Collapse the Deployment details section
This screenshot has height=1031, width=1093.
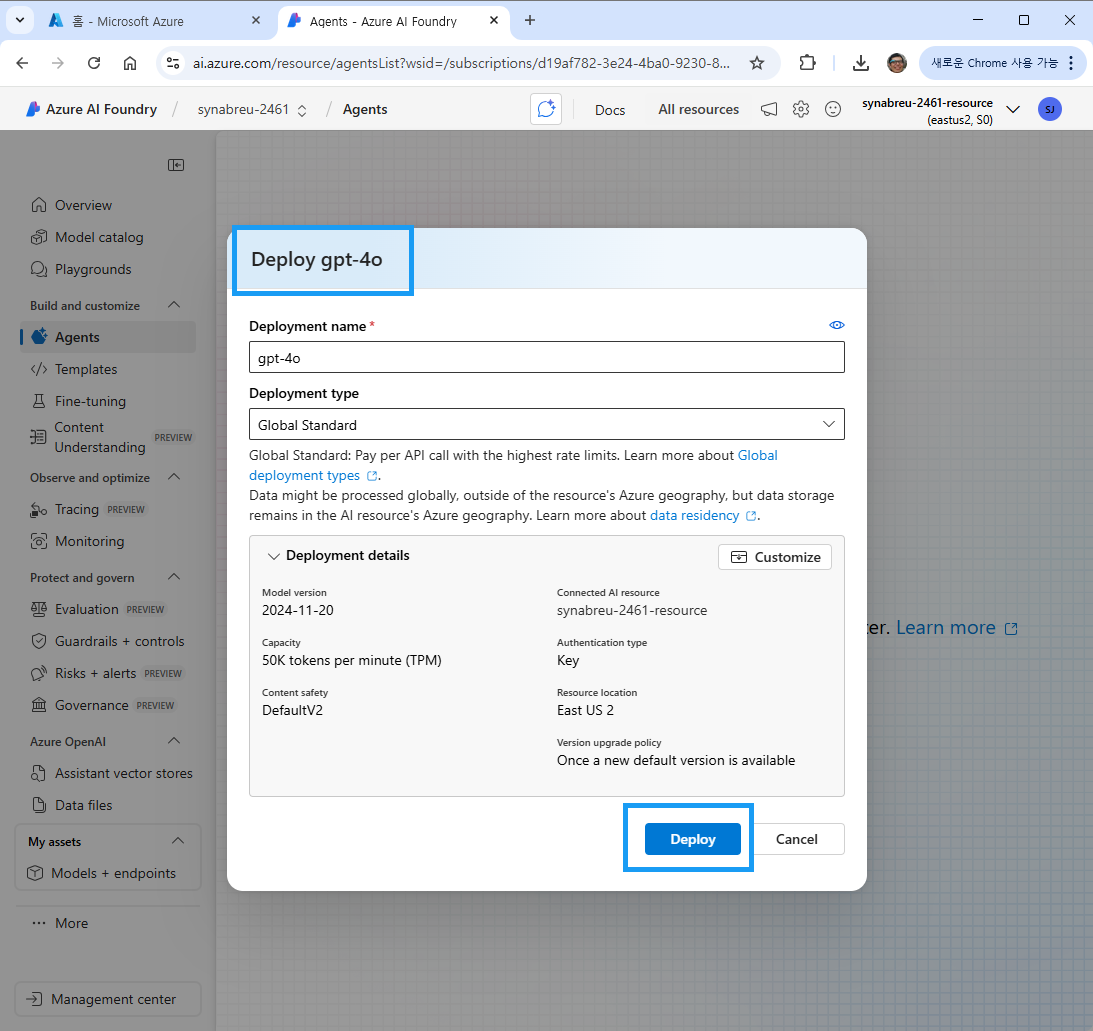point(274,556)
